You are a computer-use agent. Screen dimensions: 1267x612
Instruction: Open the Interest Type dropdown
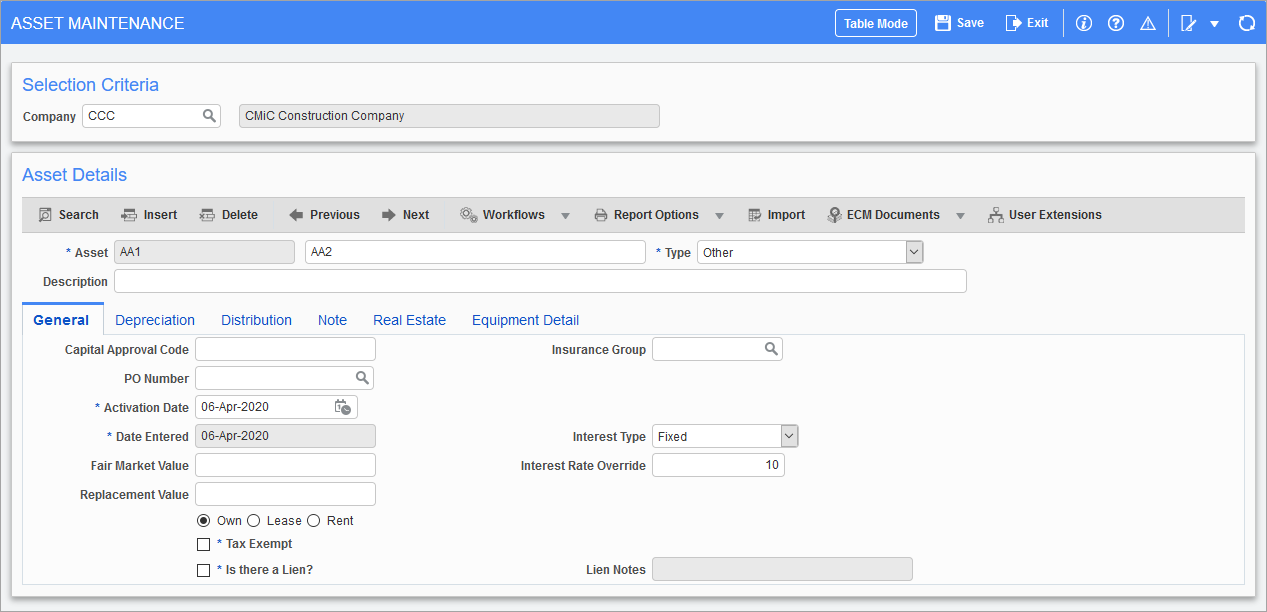click(788, 435)
